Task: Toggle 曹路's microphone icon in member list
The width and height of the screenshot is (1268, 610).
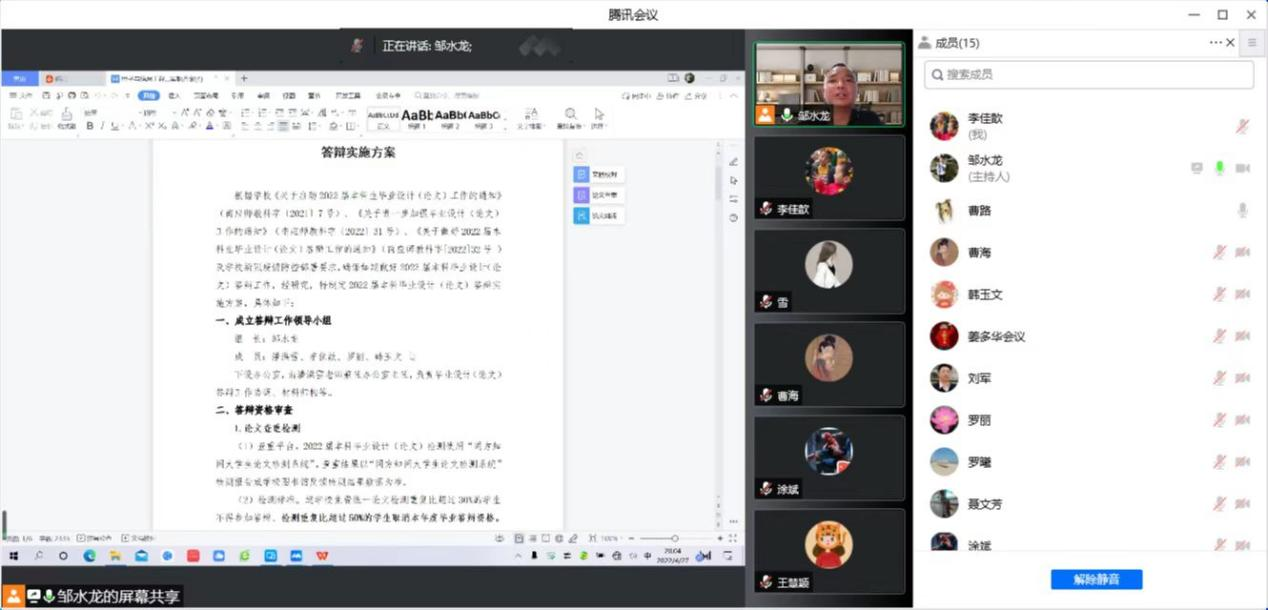Action: 1242,210
